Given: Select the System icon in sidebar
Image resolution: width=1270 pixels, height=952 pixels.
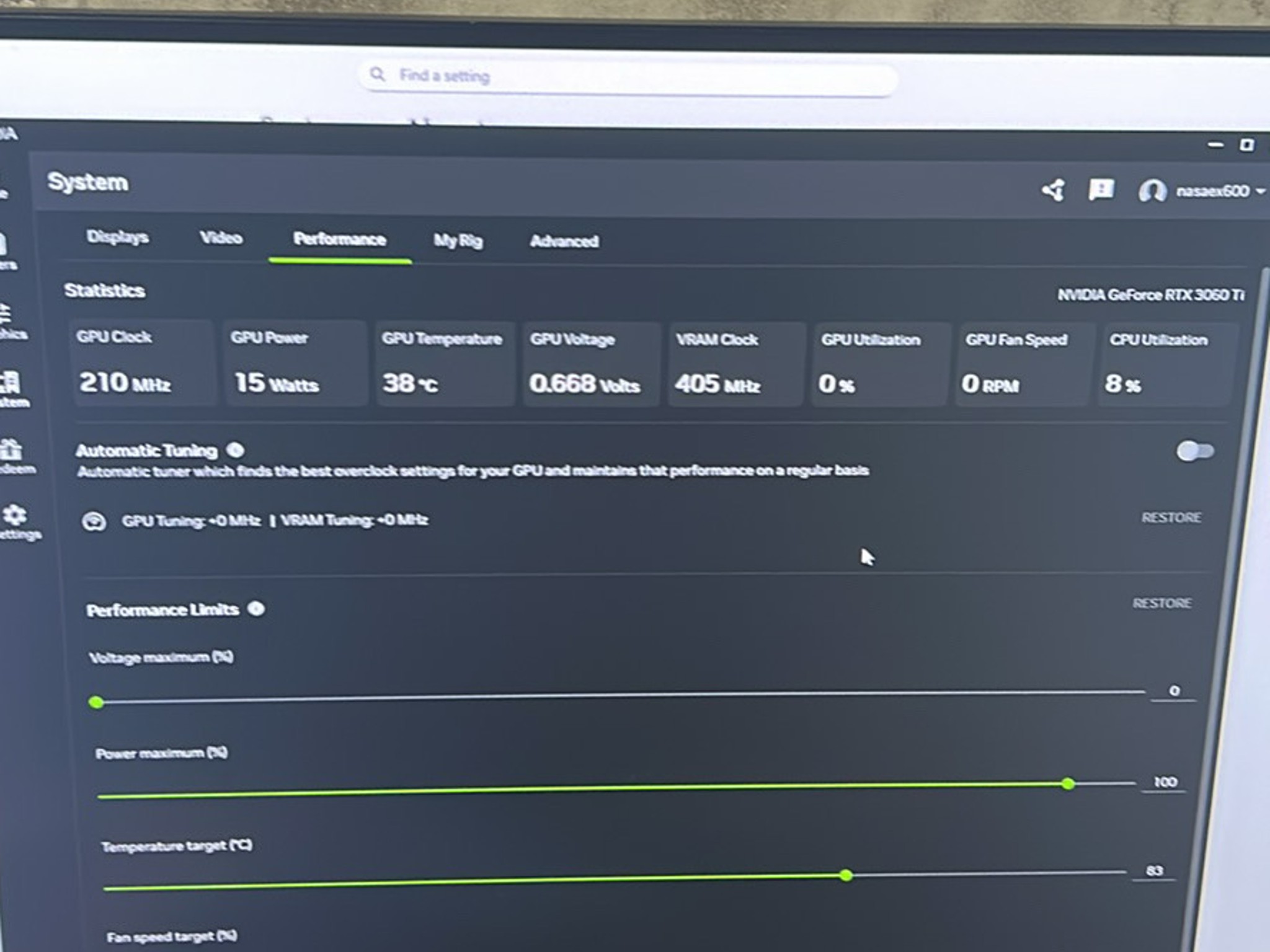Looking at the screenshot, I should click(x=11, y=382).
